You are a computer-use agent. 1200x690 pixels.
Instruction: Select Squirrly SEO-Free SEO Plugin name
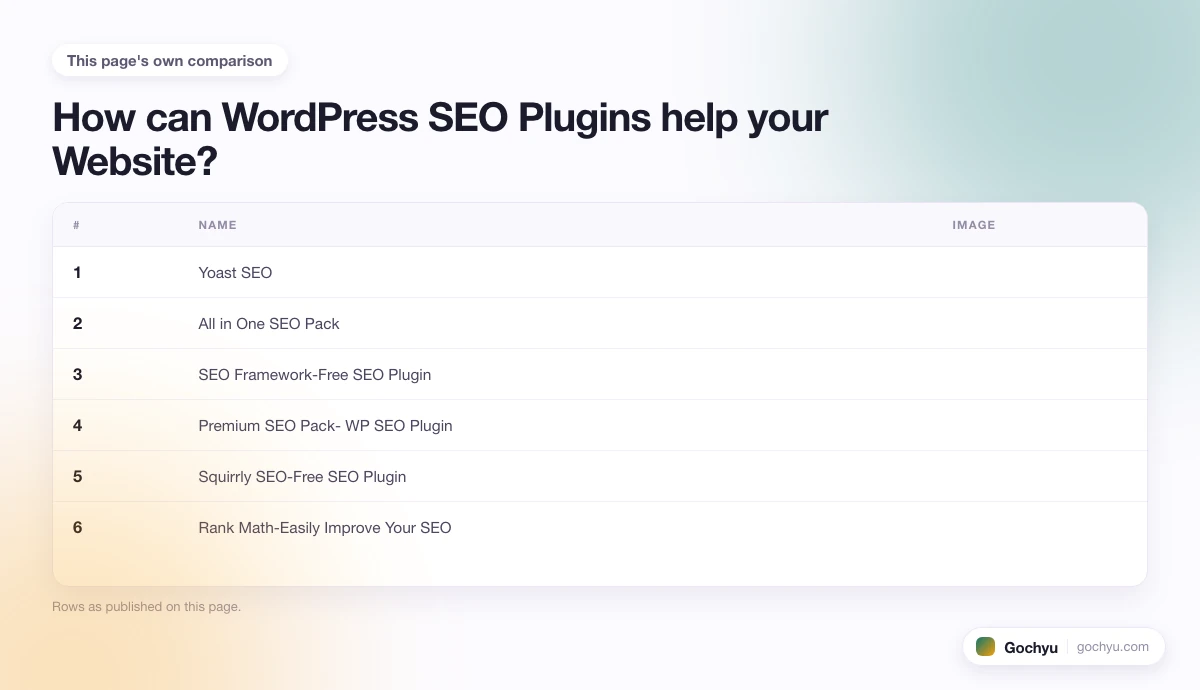click(x=302, y=476)
